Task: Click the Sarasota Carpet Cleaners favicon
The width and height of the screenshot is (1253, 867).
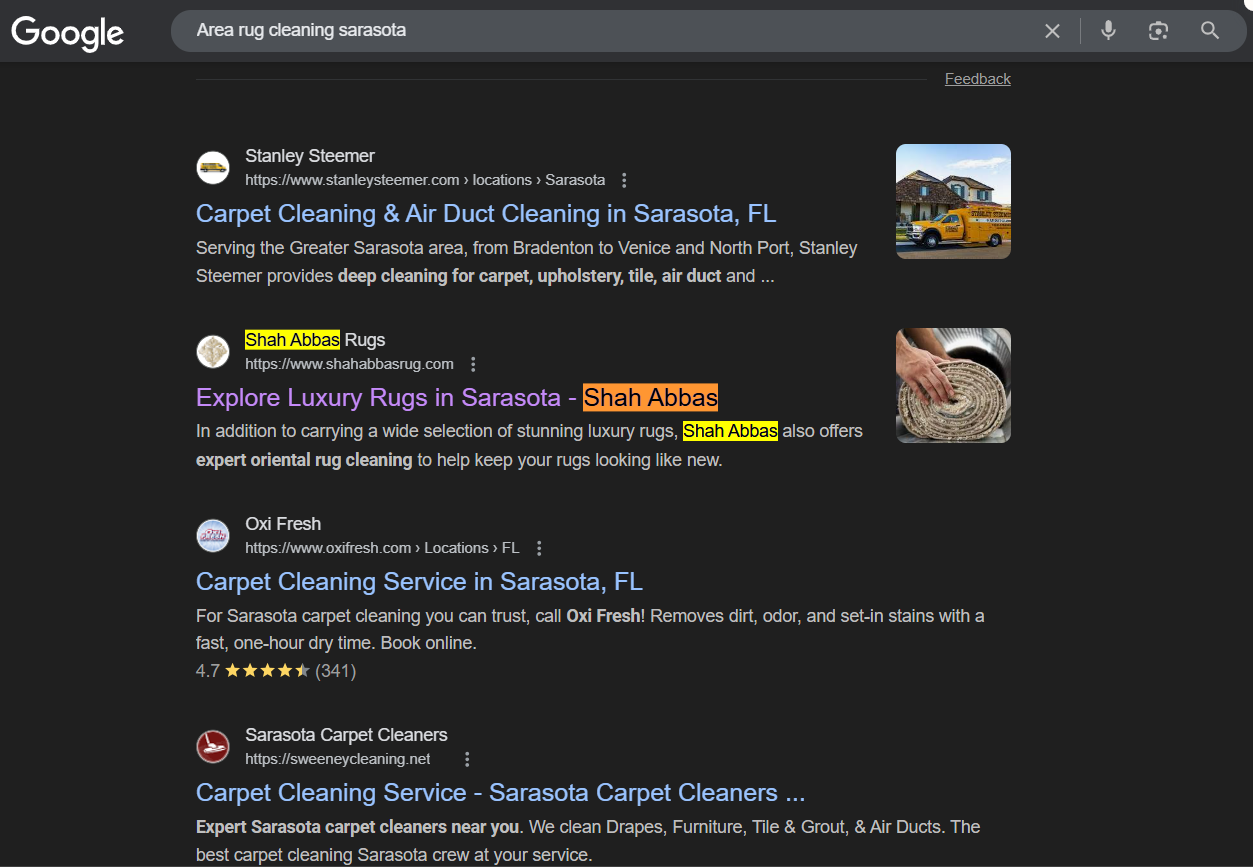Action: [213, 746]
